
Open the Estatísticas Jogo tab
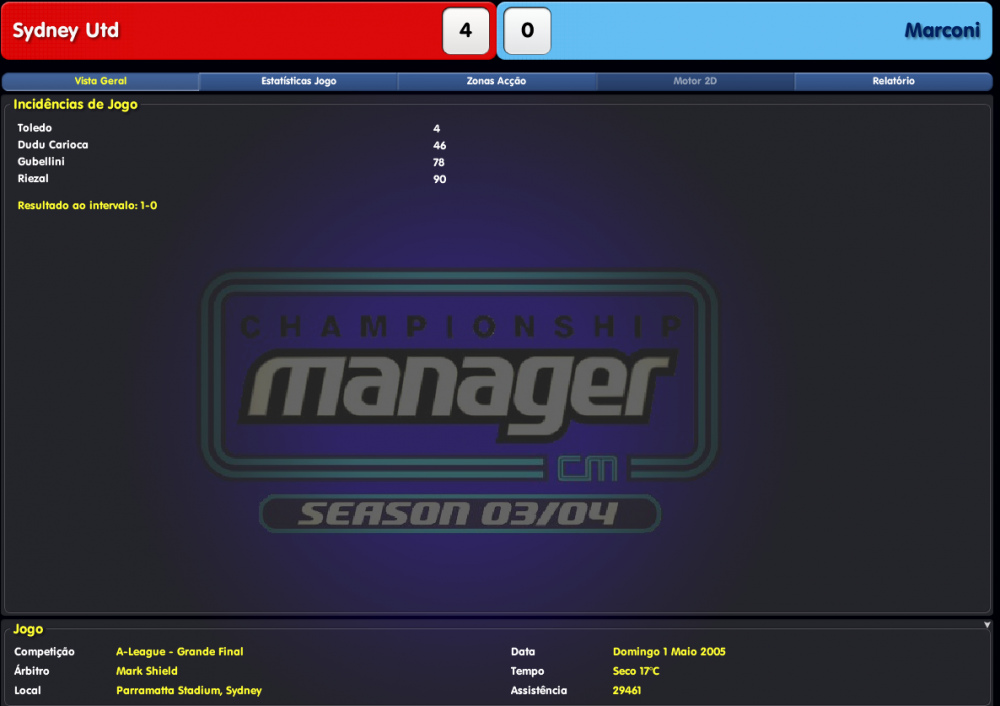298,81
